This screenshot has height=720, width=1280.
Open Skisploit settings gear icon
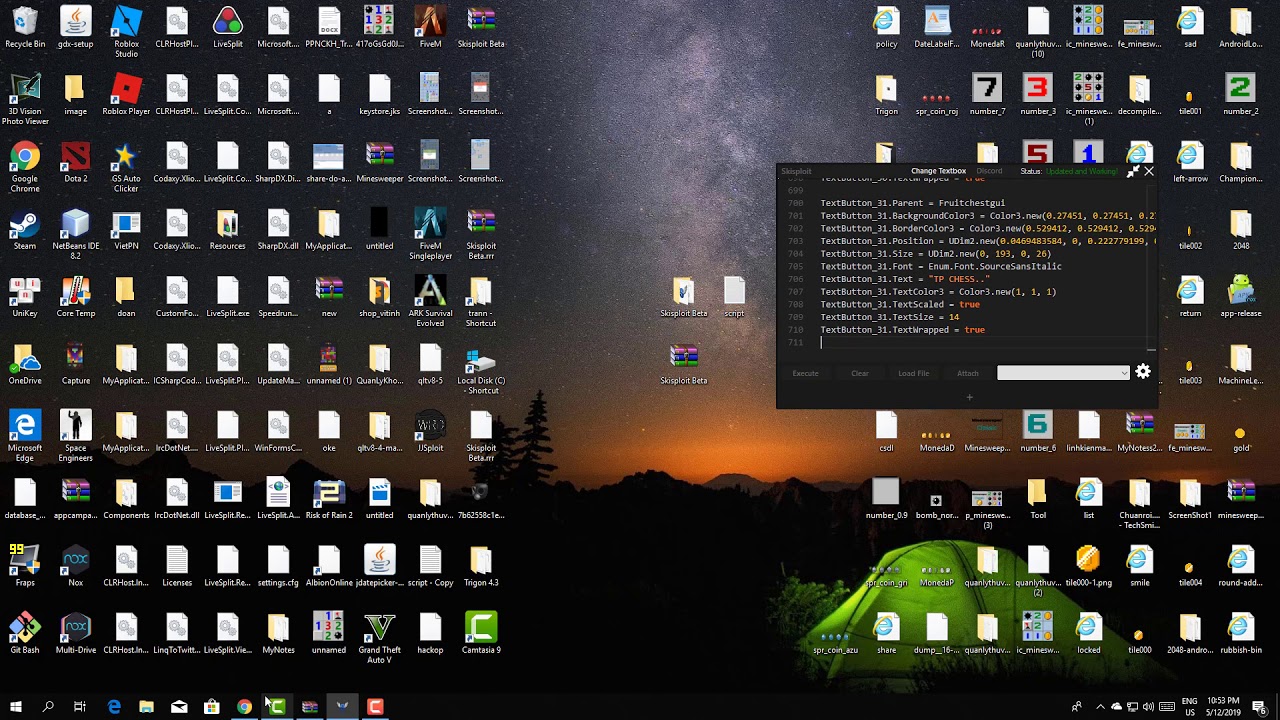pos(1143,372)
